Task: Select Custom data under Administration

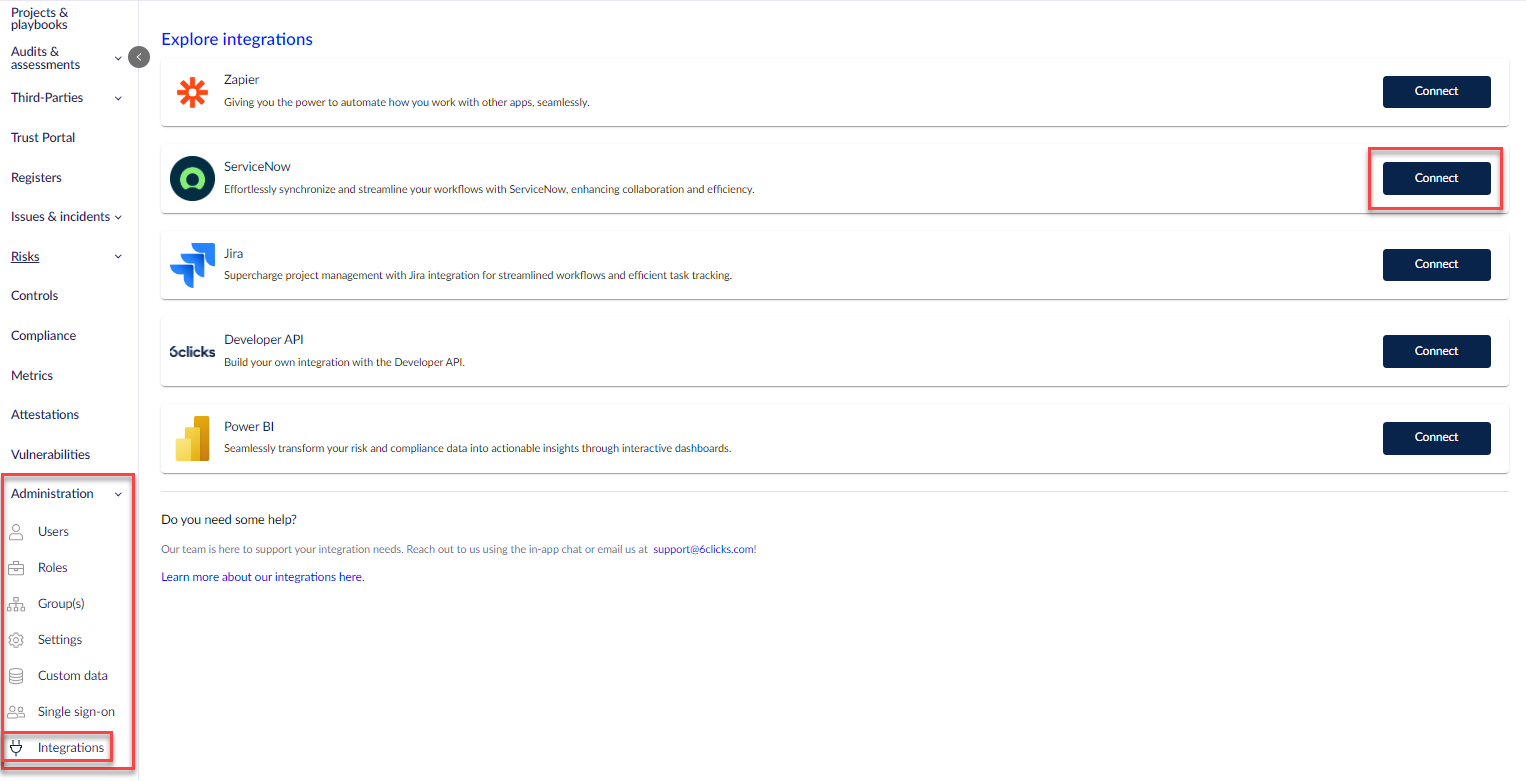Action: (73, 676)
